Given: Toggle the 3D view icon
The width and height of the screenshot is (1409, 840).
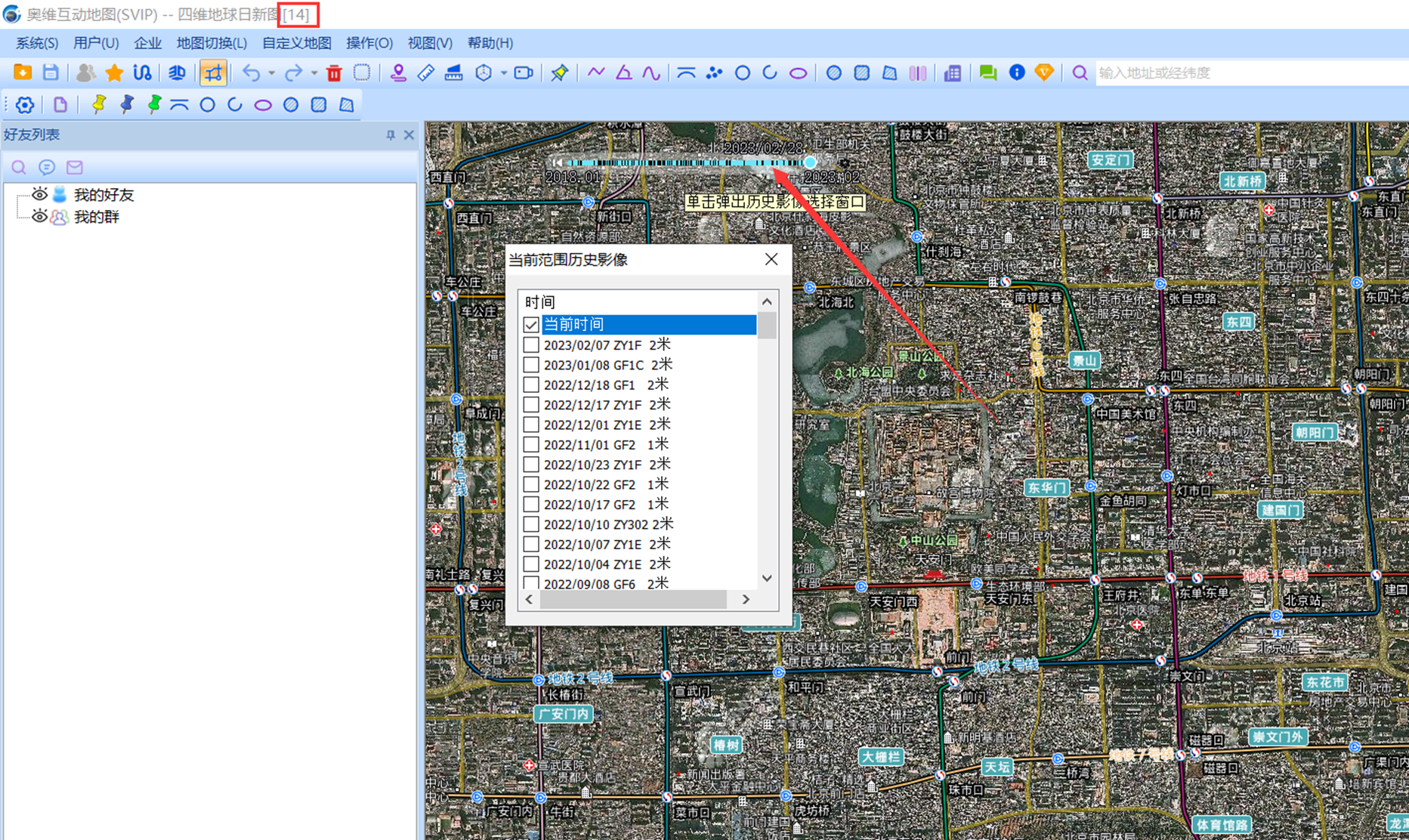Looking at the screenshot, I should [177, 73].
